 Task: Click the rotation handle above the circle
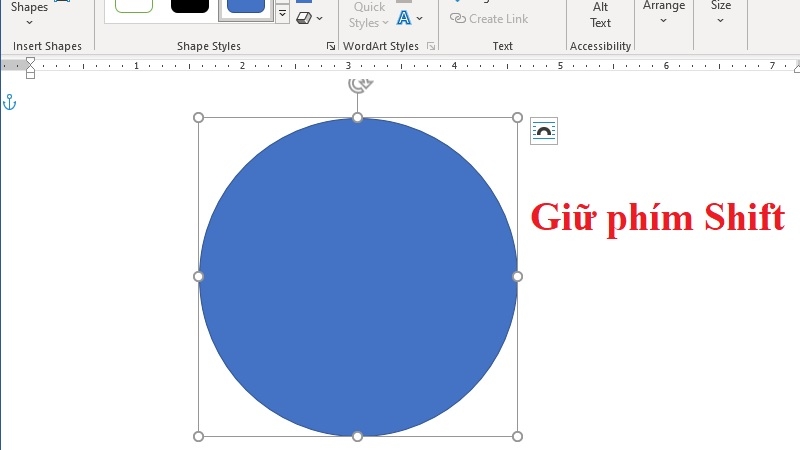tap(360, 84)
